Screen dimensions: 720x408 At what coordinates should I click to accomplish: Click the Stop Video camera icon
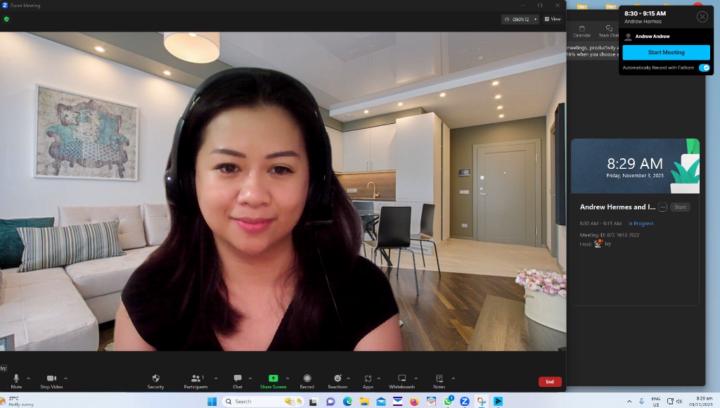click(51, 379)
